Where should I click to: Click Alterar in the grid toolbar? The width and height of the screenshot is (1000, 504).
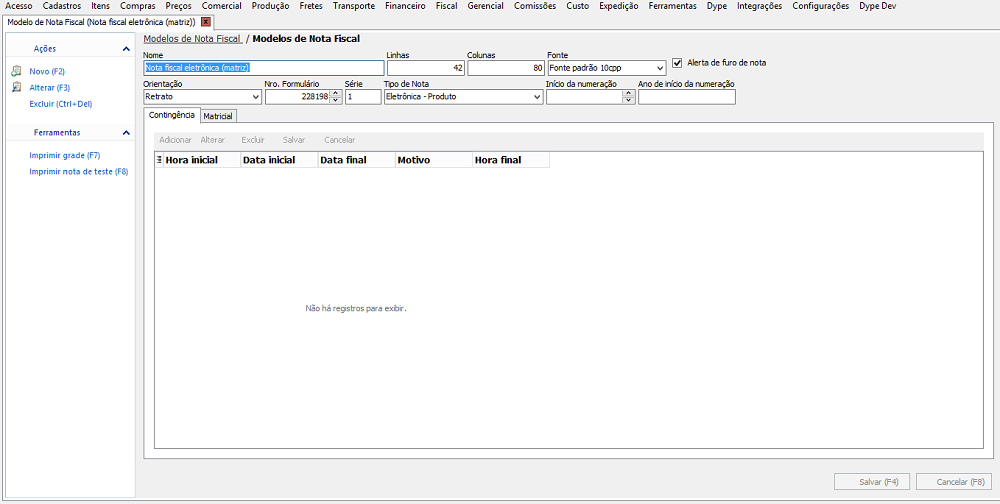[212, 140]
